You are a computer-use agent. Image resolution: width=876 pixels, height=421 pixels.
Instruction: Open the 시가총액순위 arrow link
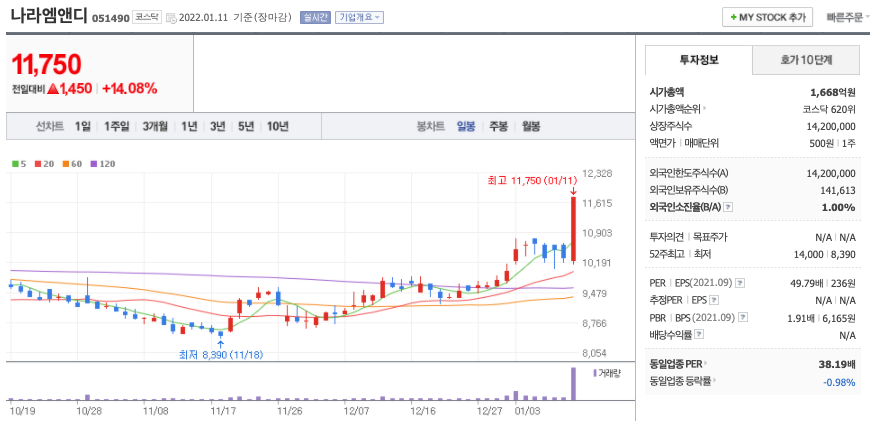704,109
